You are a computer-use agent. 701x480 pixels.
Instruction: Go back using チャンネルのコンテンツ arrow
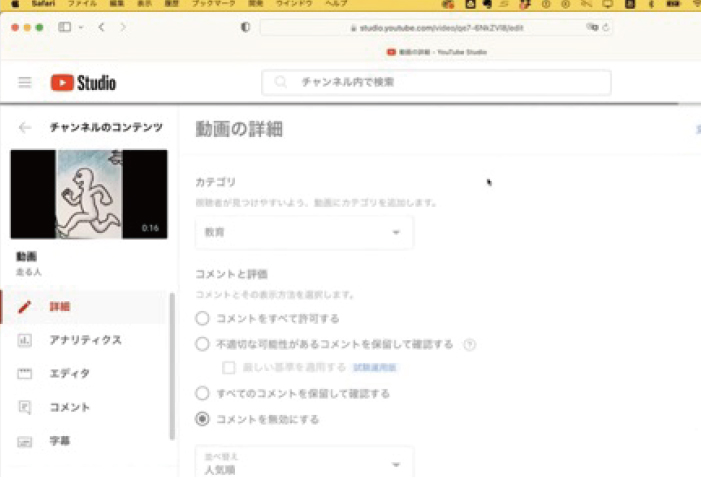tap(25, 128)
